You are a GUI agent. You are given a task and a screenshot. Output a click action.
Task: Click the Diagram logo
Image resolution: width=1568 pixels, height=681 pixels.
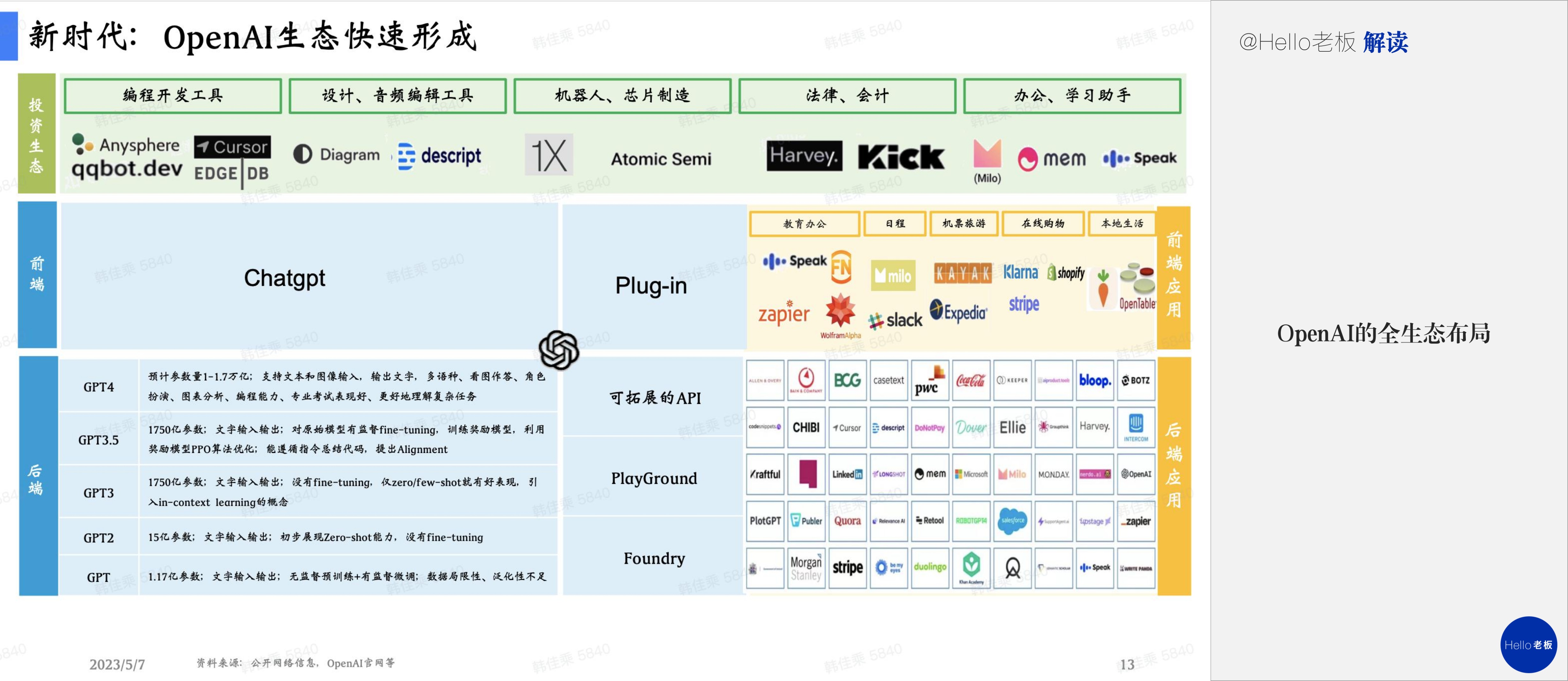pyautogui.click(x=337, y=155)
